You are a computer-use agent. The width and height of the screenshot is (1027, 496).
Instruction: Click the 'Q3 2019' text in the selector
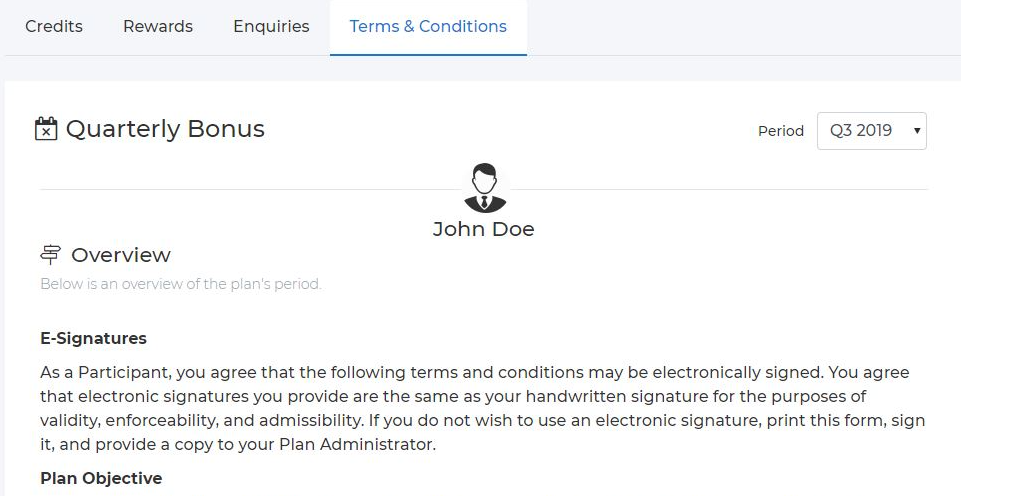[x=861, y=130]
